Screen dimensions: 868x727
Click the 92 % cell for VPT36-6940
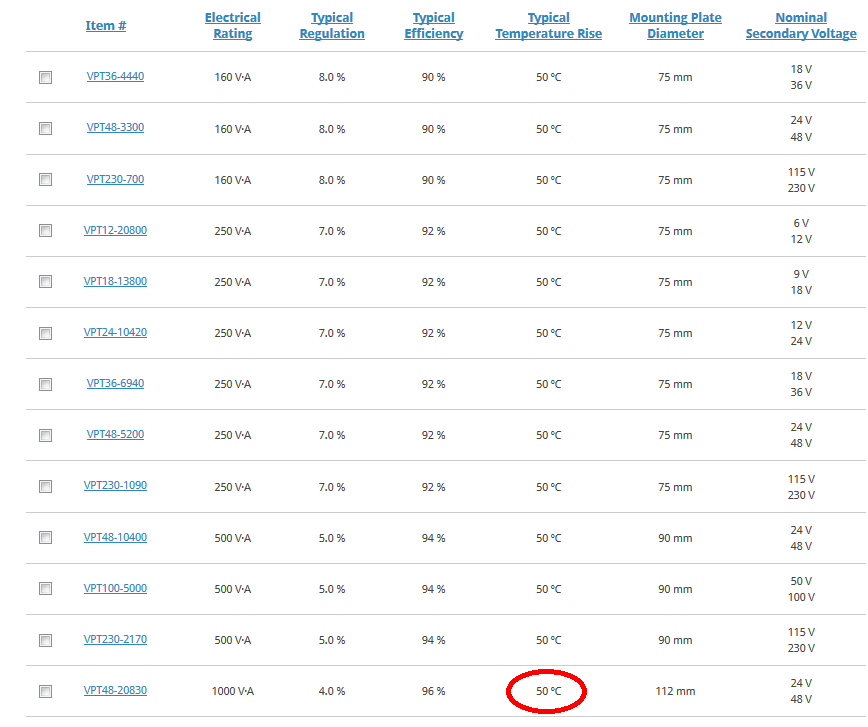tap(433, 384)
